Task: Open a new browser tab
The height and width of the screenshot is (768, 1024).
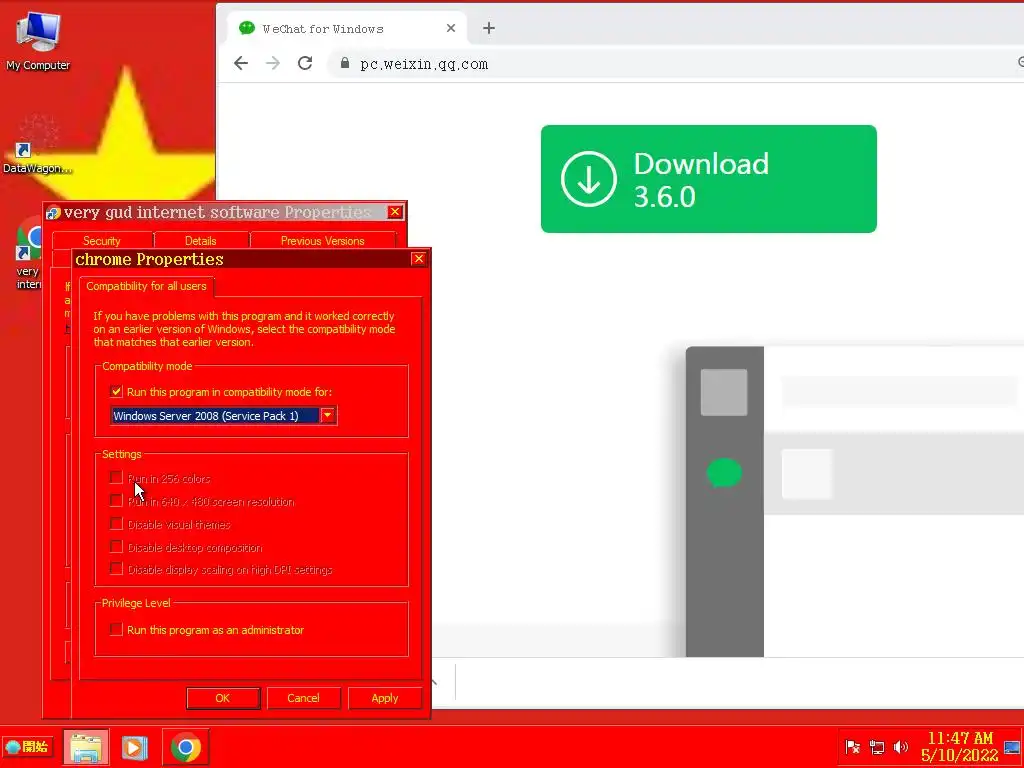Action: point(488,28)
